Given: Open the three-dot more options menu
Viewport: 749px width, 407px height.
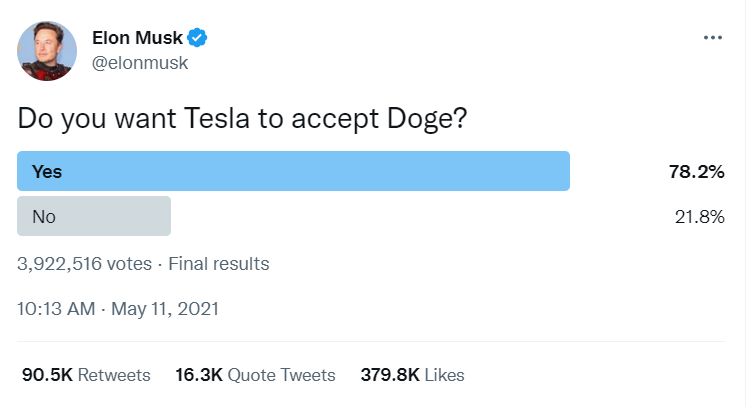Looking at the screenshot, I should (713, 37).
